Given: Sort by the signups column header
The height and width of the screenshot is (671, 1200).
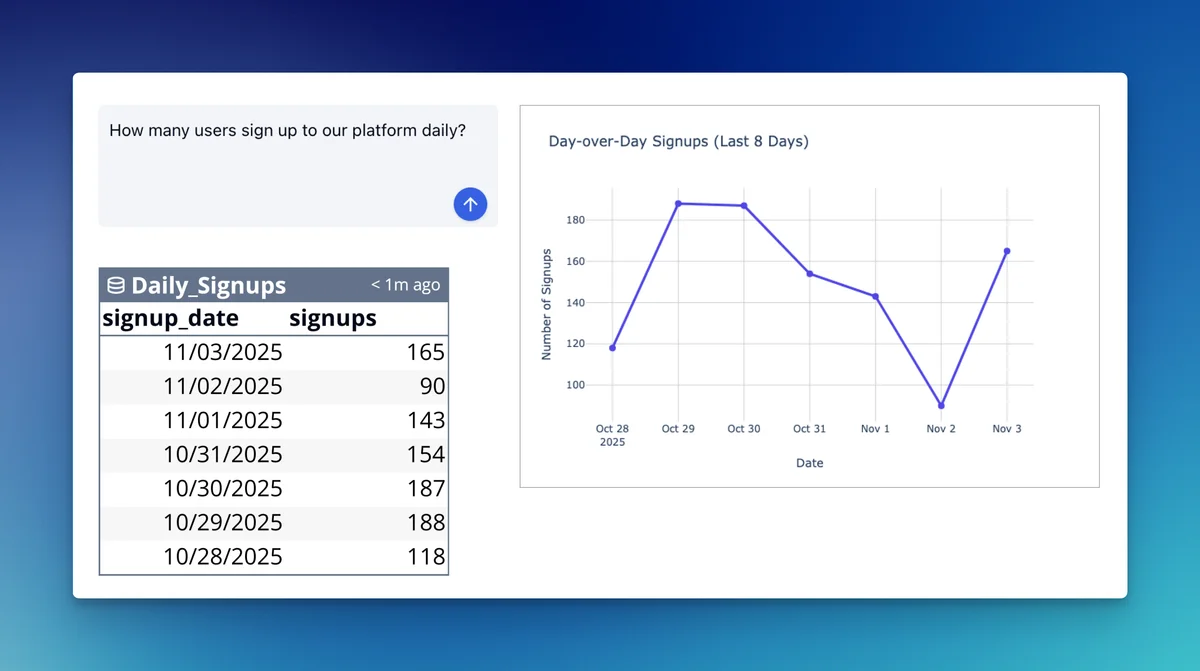Looking at the screenshot, I should (332, 318).
